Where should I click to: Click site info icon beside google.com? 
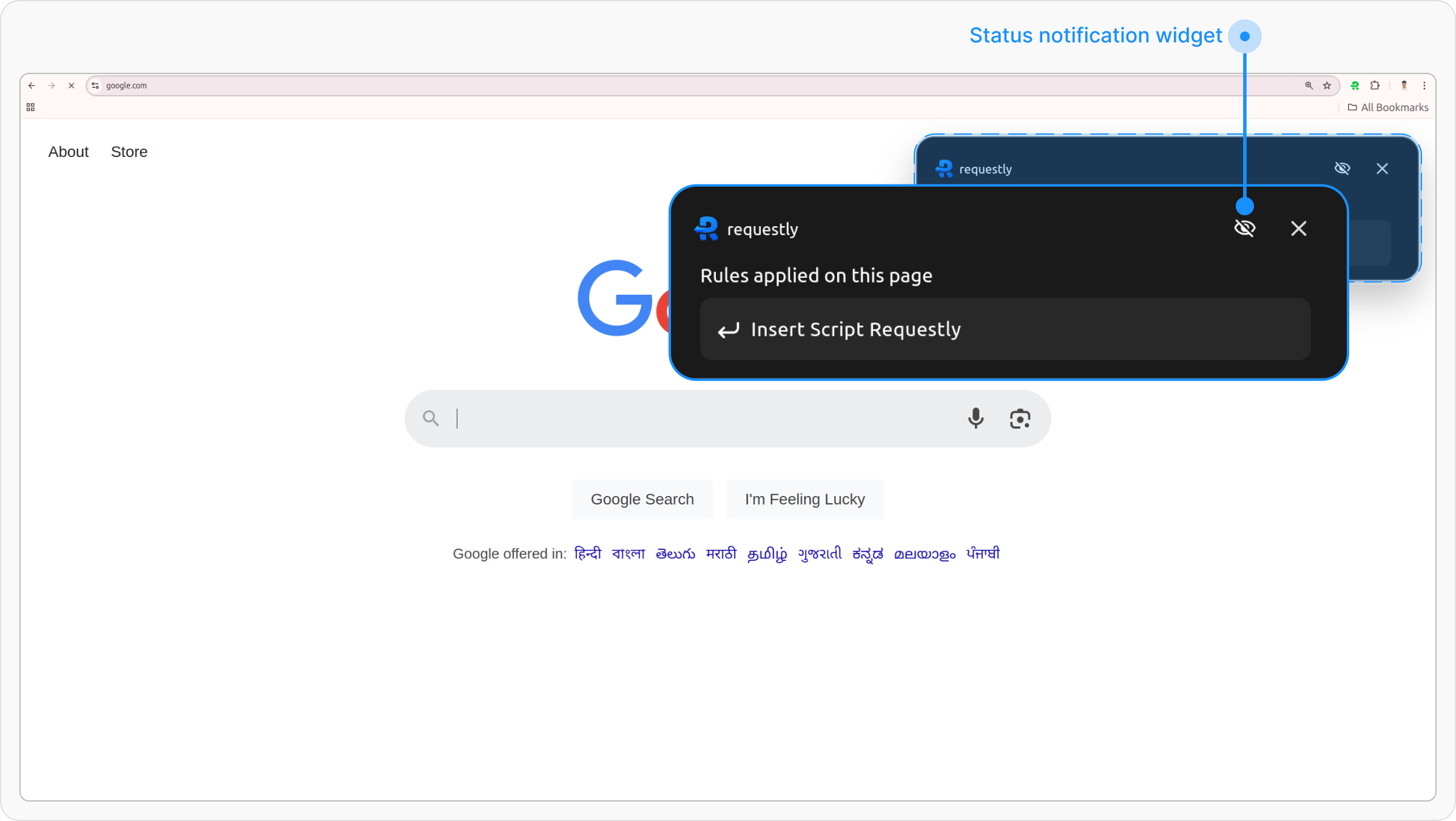pos(95,85)
